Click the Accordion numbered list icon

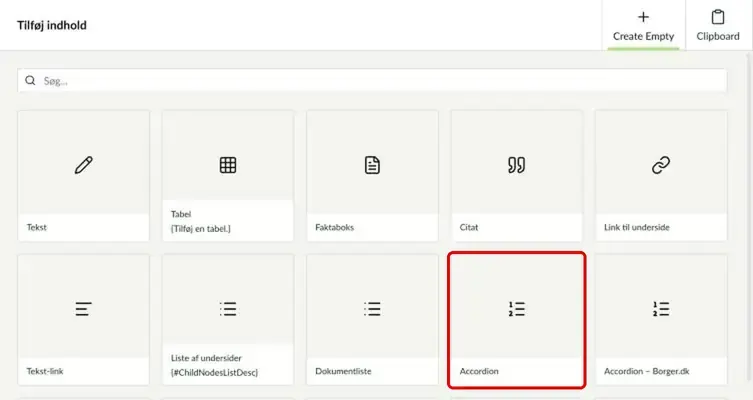click(517, 309)
